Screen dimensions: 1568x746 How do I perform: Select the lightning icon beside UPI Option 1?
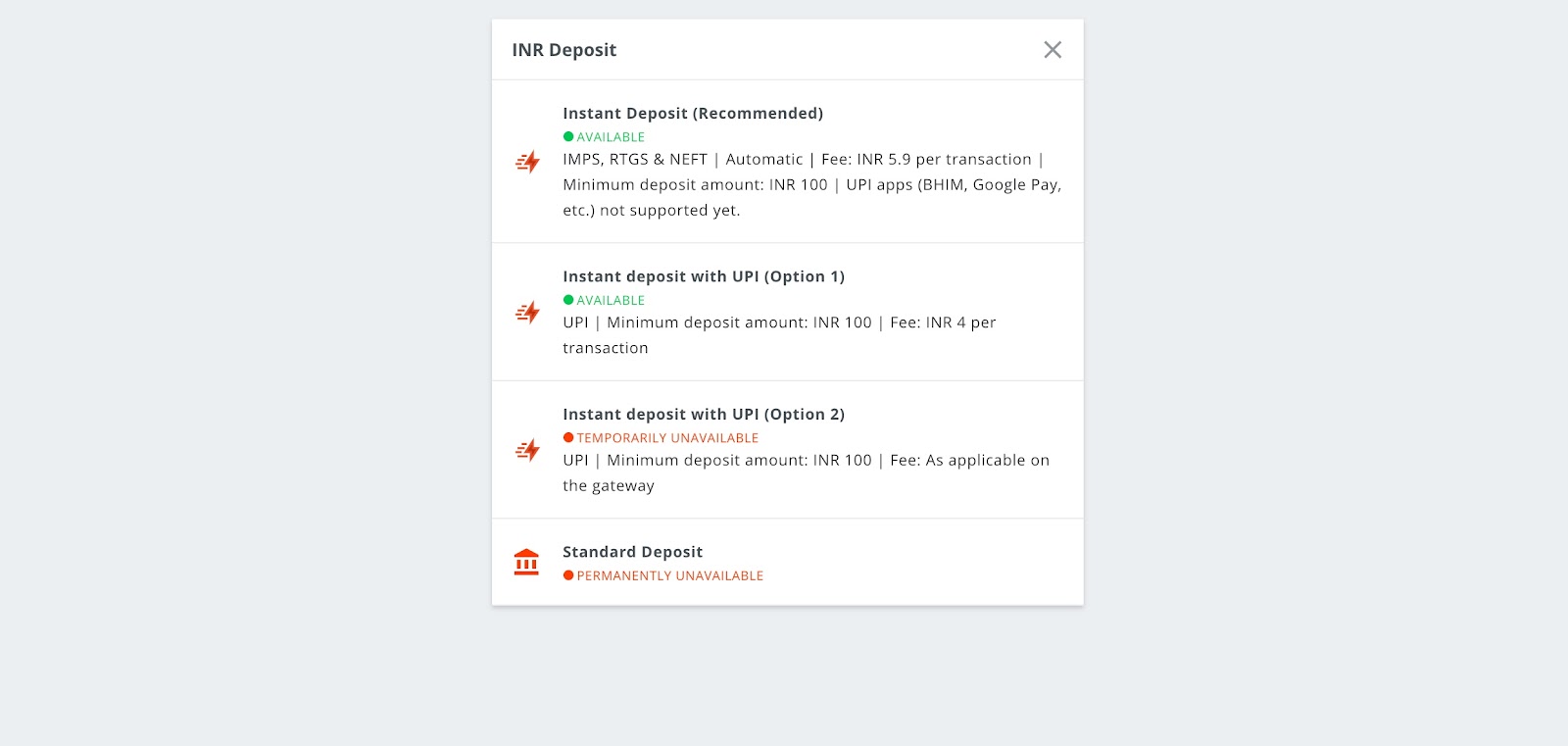pyautogui.click(x=527, y=312)
